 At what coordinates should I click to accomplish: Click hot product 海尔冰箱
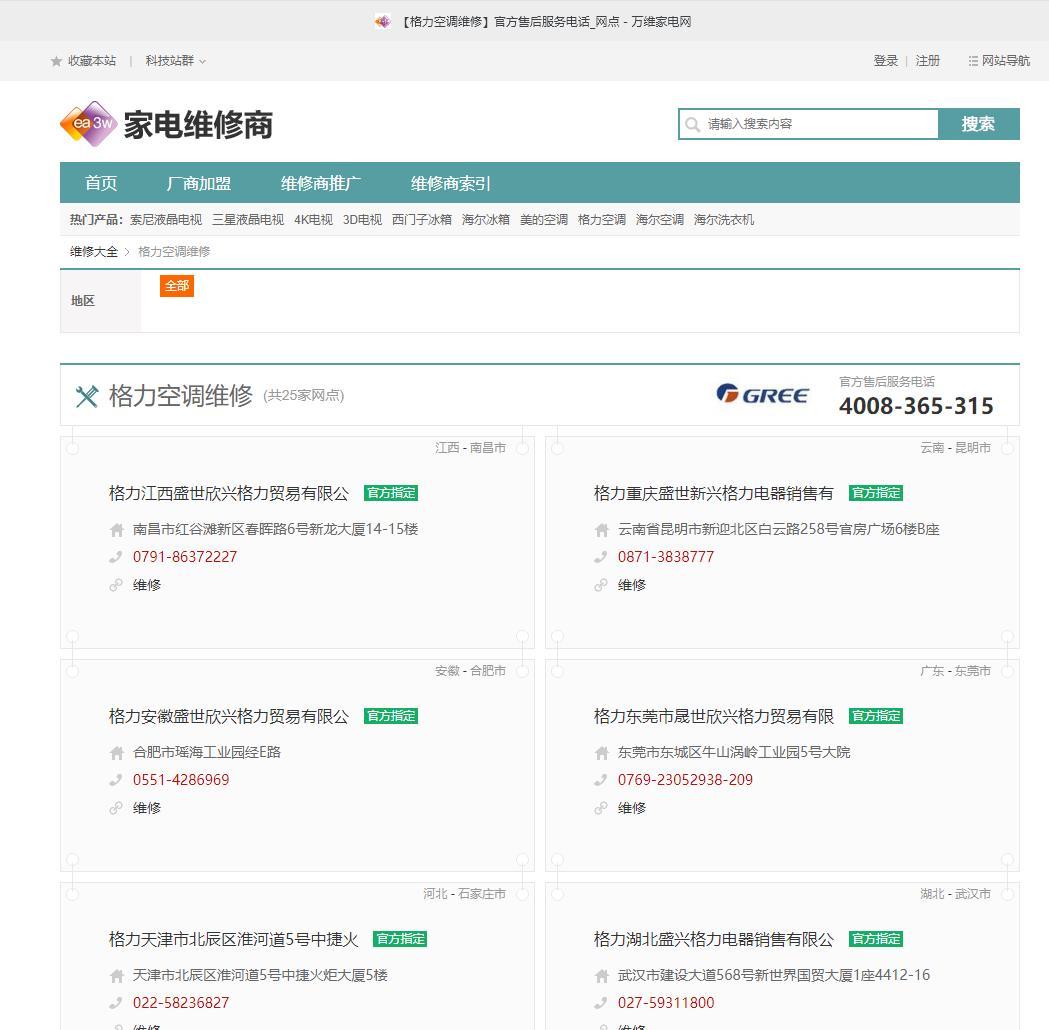pos(486,219)
